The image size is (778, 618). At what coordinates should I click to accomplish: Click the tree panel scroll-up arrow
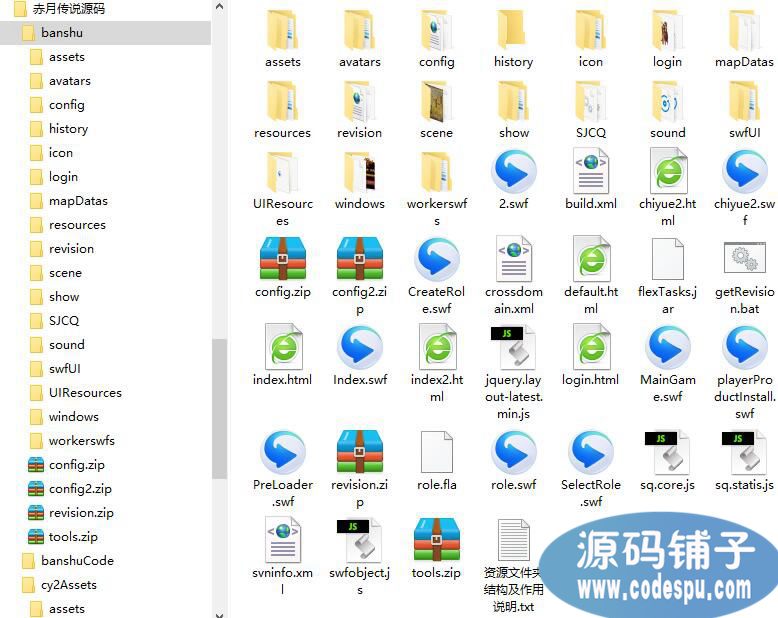[219, 6]
